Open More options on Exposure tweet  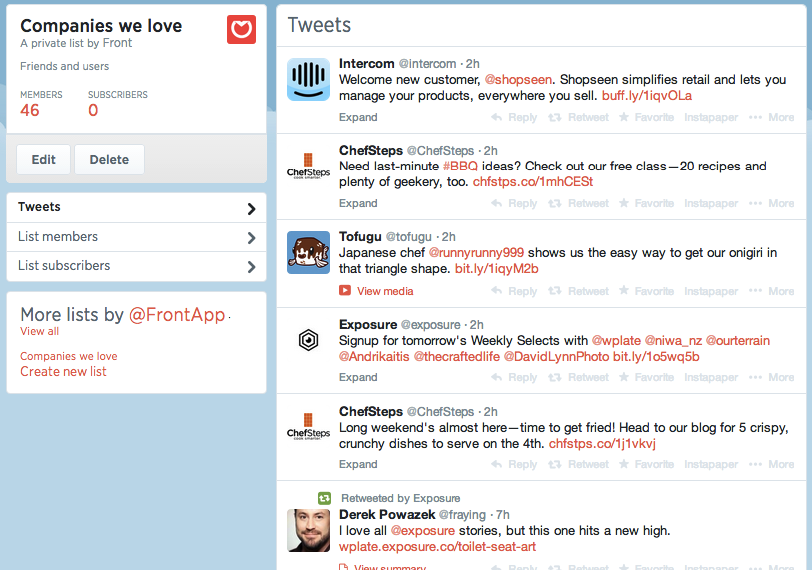tap(772, 377)
